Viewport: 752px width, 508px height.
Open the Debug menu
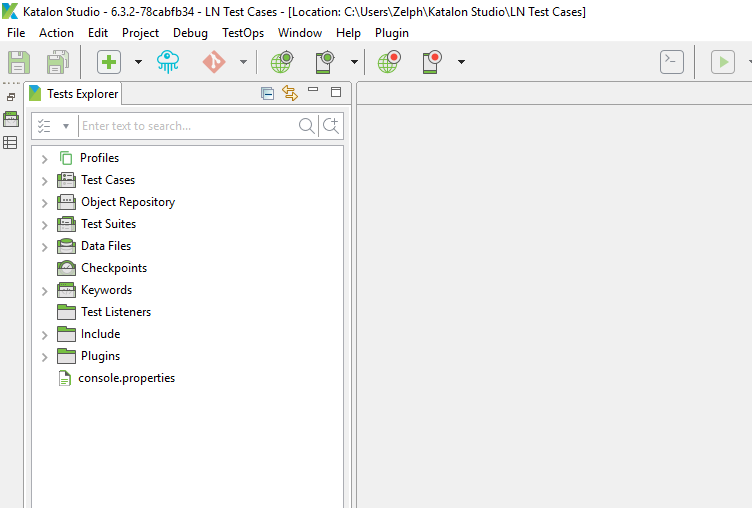point(190,33)
